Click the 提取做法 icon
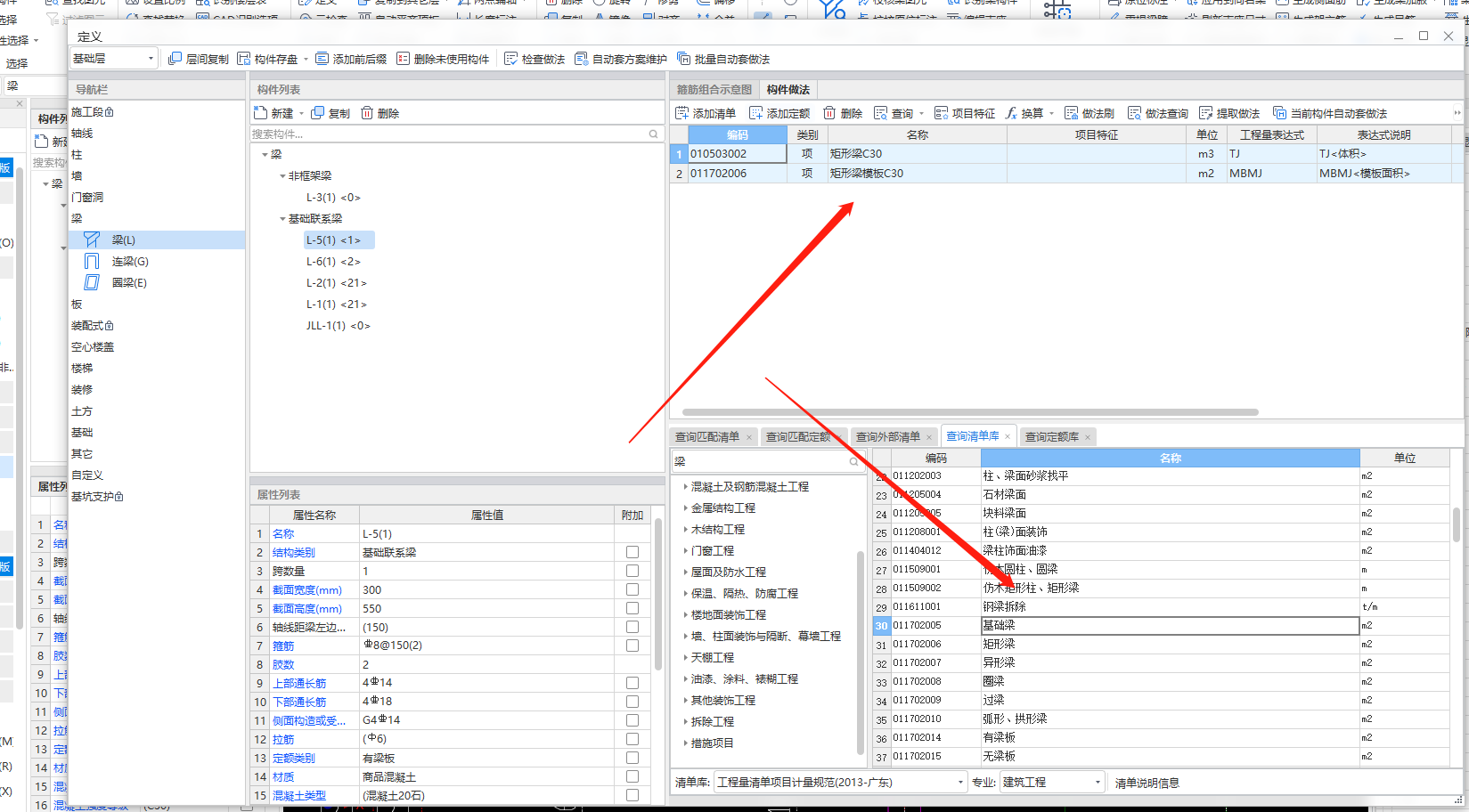Image resolution: width=1469 pixels, height=812 pixels. coord(1206,113)
